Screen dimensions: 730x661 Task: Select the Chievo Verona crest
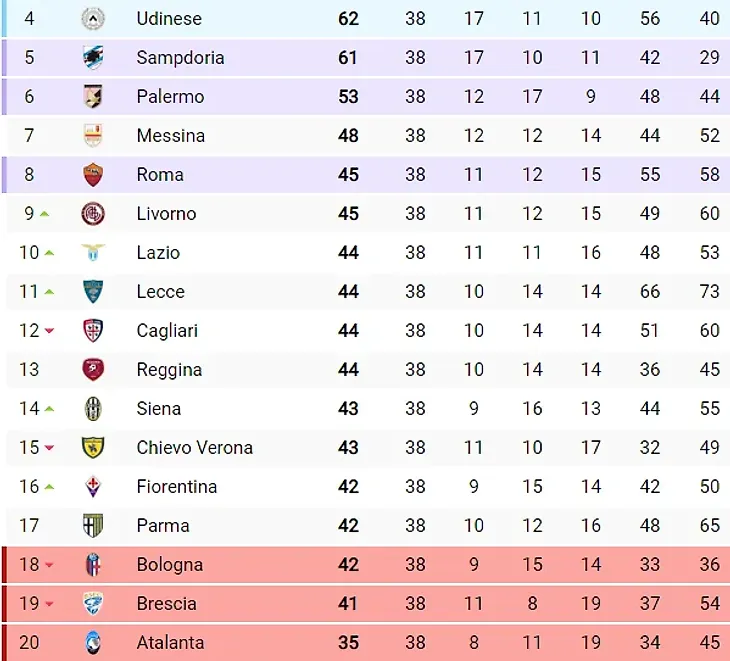tap(93, 447)
